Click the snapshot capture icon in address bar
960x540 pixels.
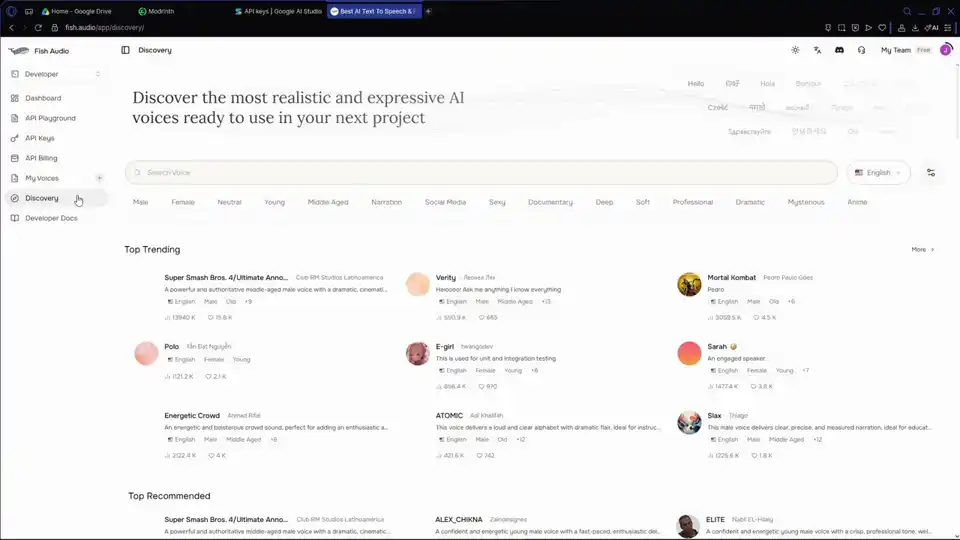842,28
